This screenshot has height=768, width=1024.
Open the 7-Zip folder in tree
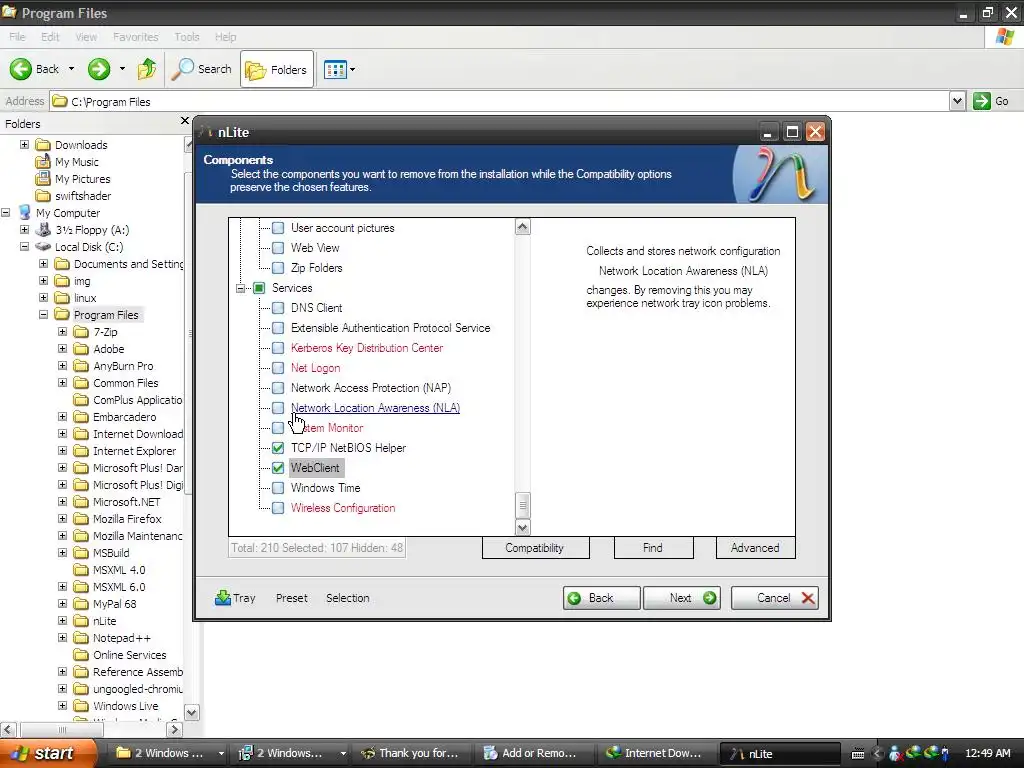coord(104,332)
